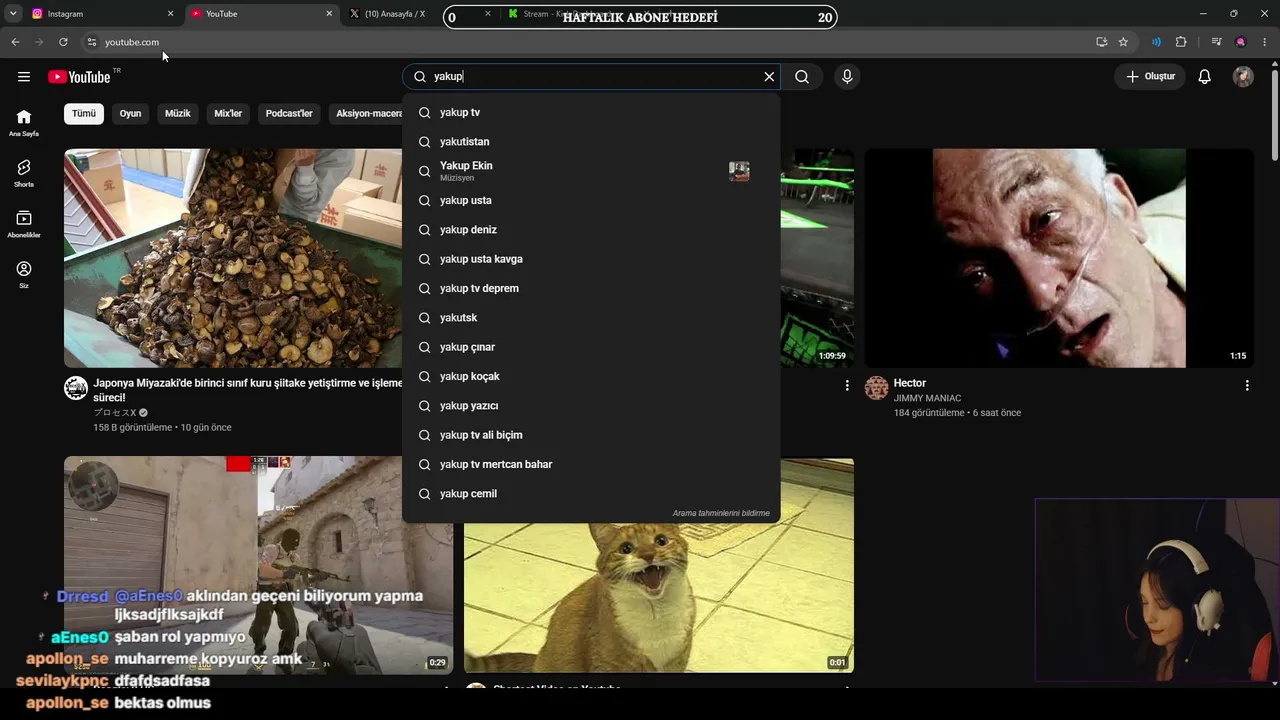
Task: Visit the プロセスX channel name
Action: click(x=115, y=413)
